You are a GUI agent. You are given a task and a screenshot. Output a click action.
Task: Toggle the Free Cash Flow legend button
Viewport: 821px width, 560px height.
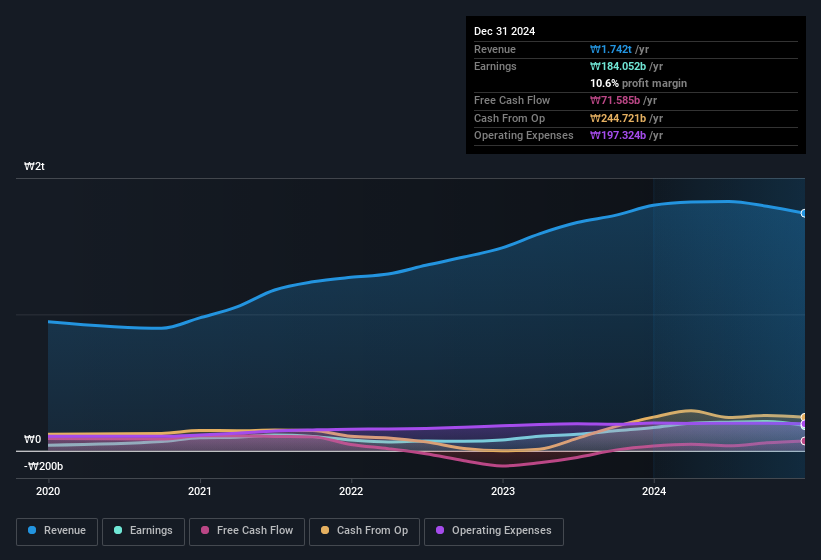coord(247,531)
